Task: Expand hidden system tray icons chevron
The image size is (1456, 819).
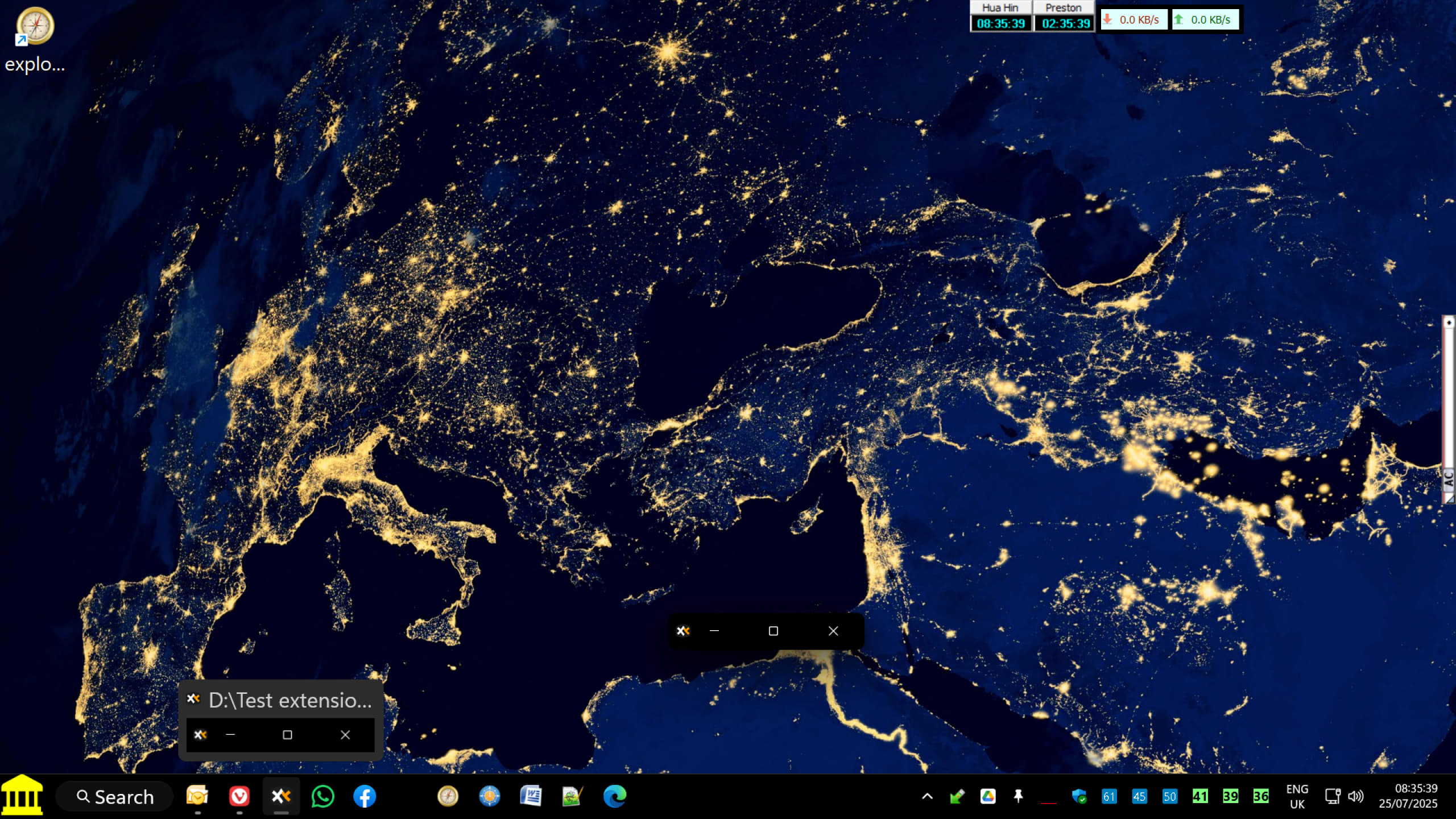Action: point(927,796)
